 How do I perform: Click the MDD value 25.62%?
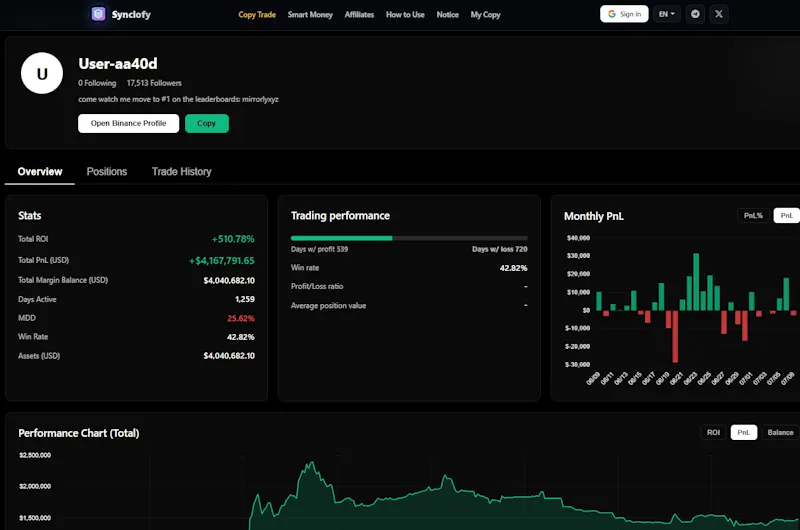(x=241, y=318)
